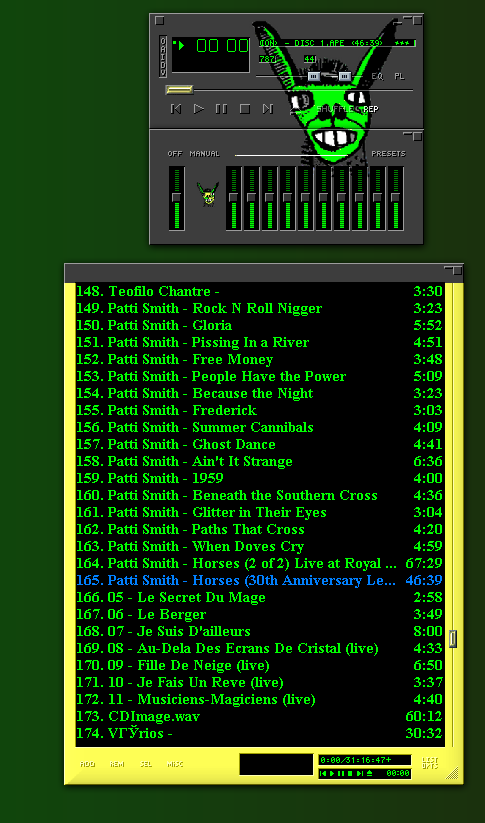Select 168. 07 - Je Suis D'ailleurs
485x823 pixels.
[x=260, y=631]
